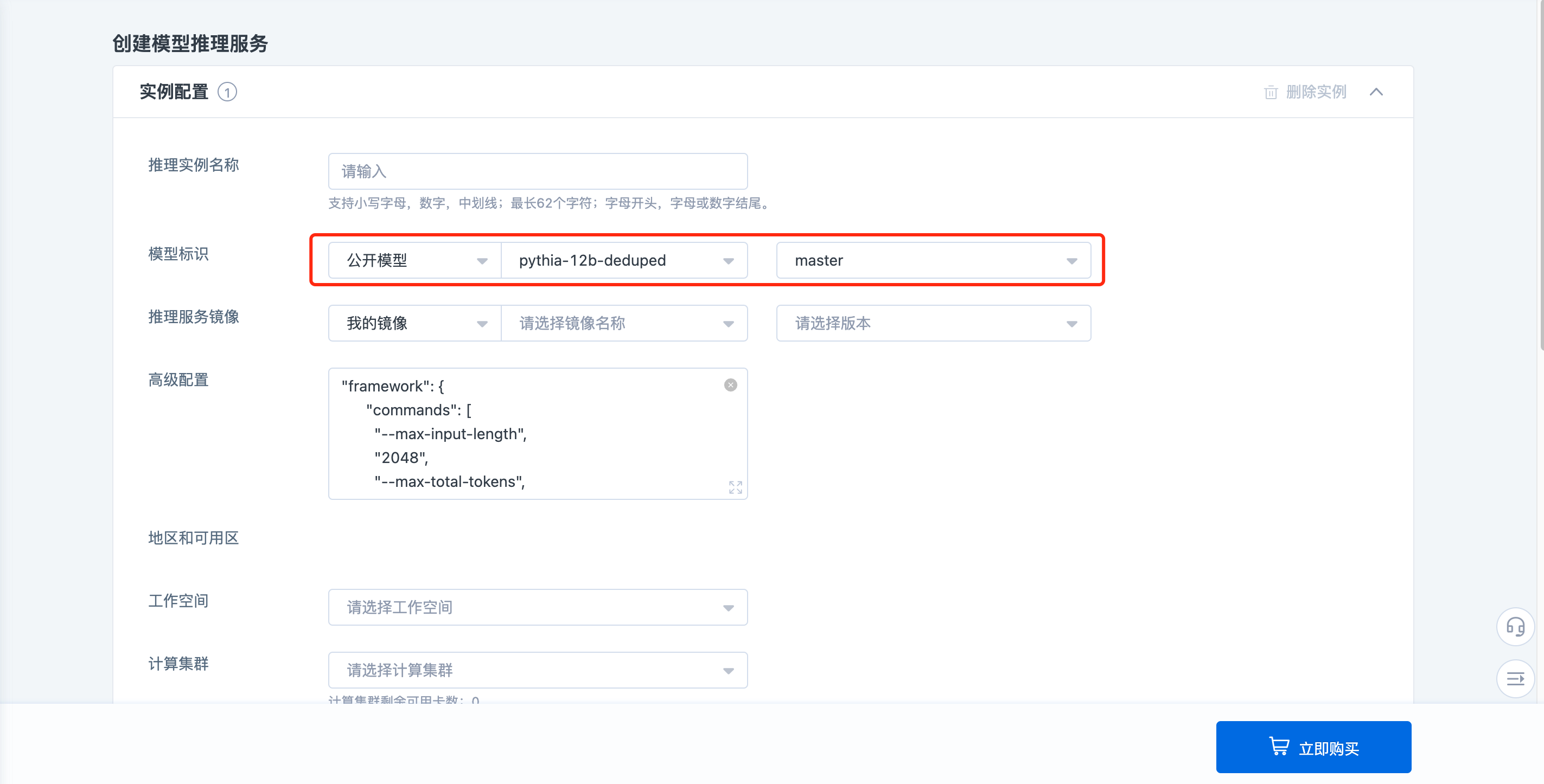This screenshot has height=784, width=1544.
Task: Click the info circle next to 实例配置
Action: pos(227,92)
